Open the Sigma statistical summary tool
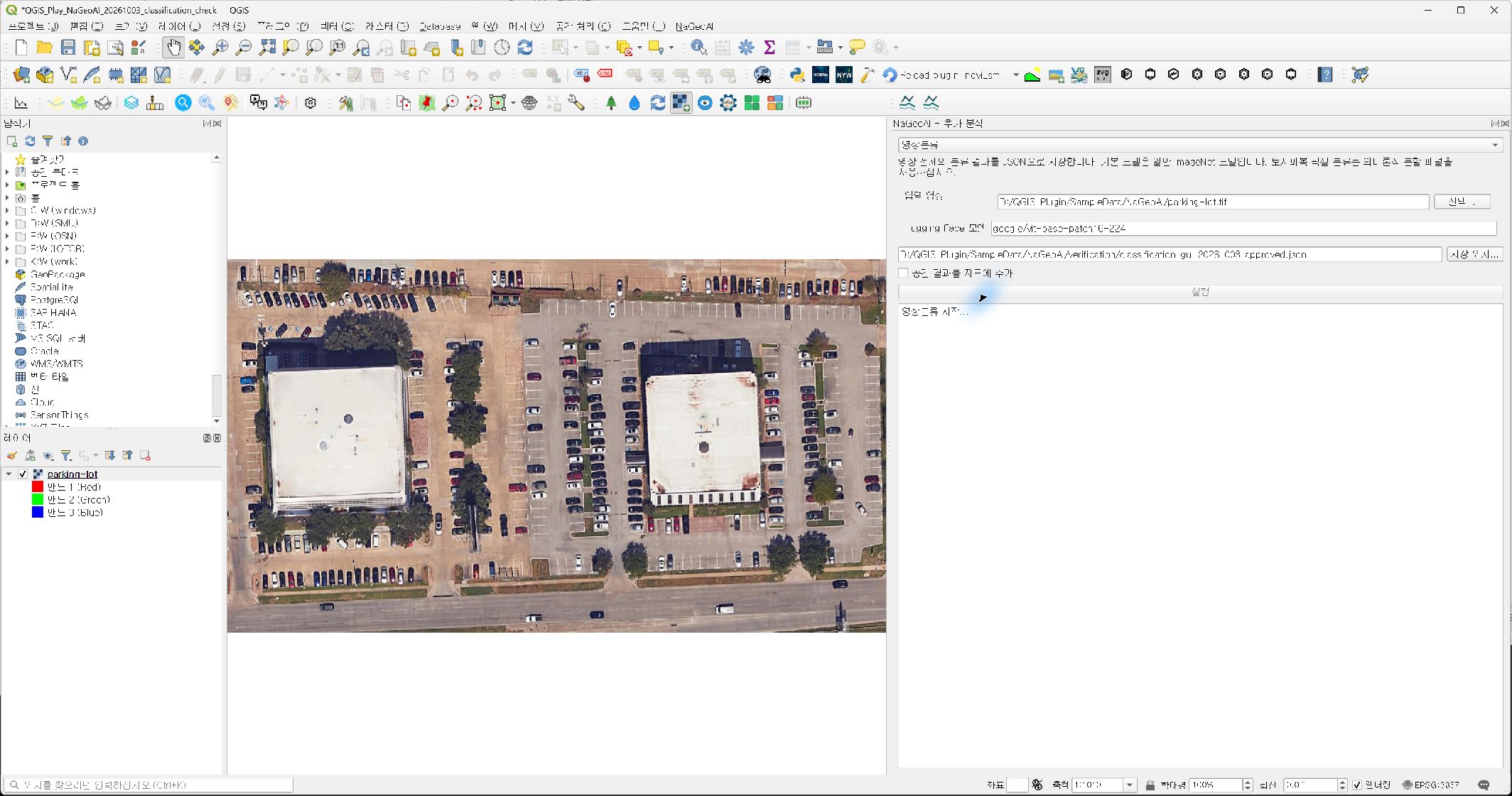 [769, 48]
